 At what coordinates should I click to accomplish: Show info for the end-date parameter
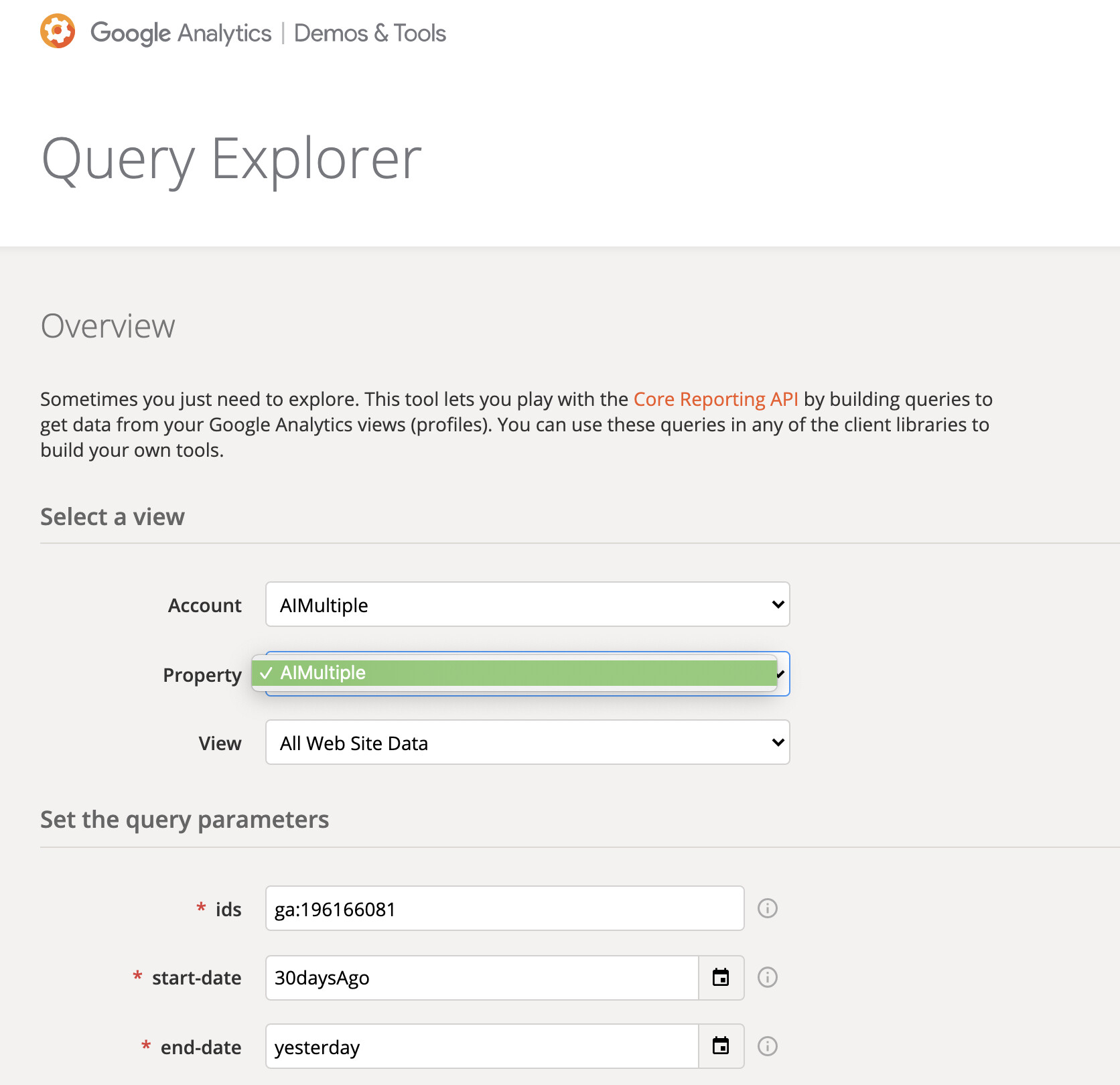[767, 1046]
